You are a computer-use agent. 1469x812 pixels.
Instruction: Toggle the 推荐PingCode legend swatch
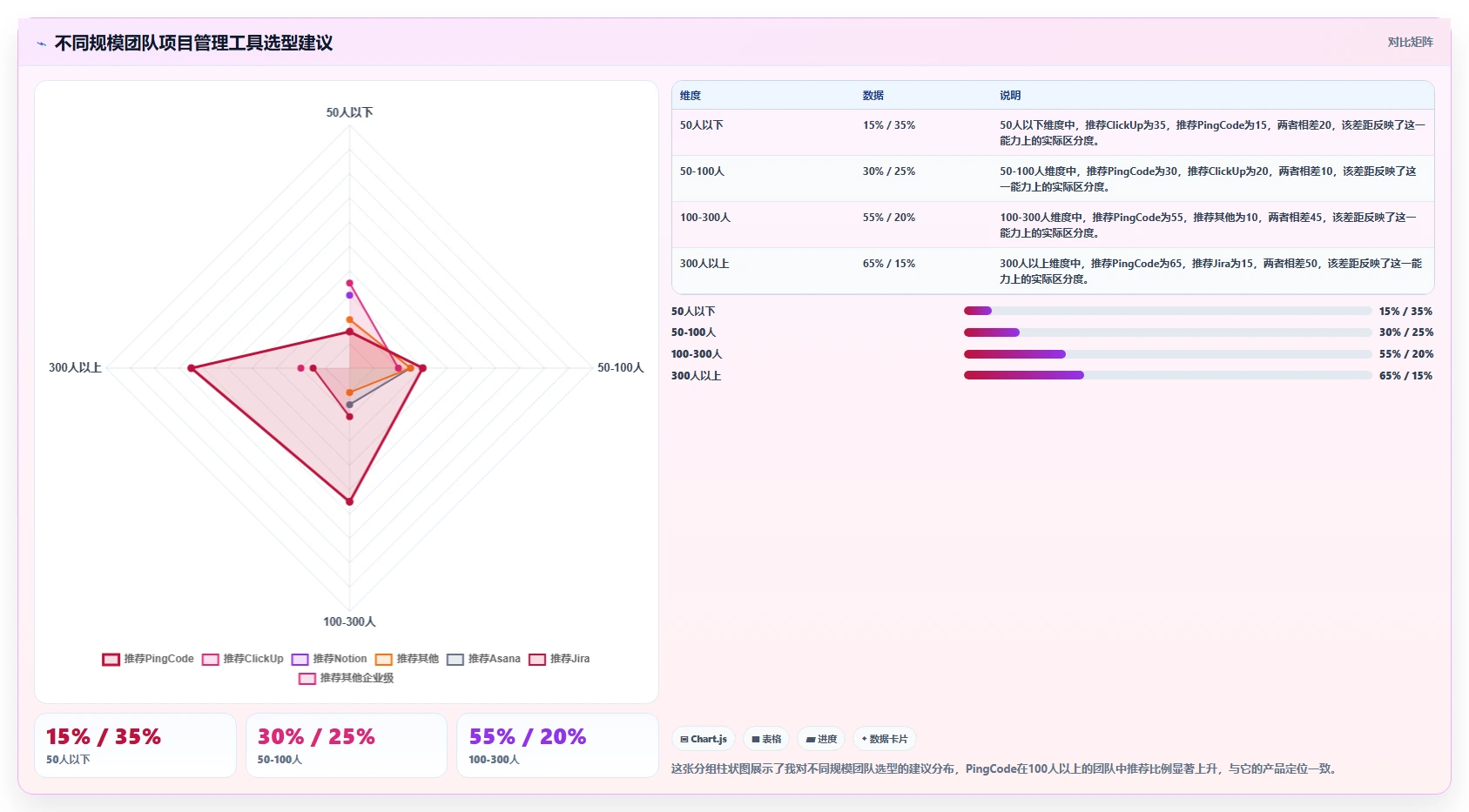click(x=111, y=659)
